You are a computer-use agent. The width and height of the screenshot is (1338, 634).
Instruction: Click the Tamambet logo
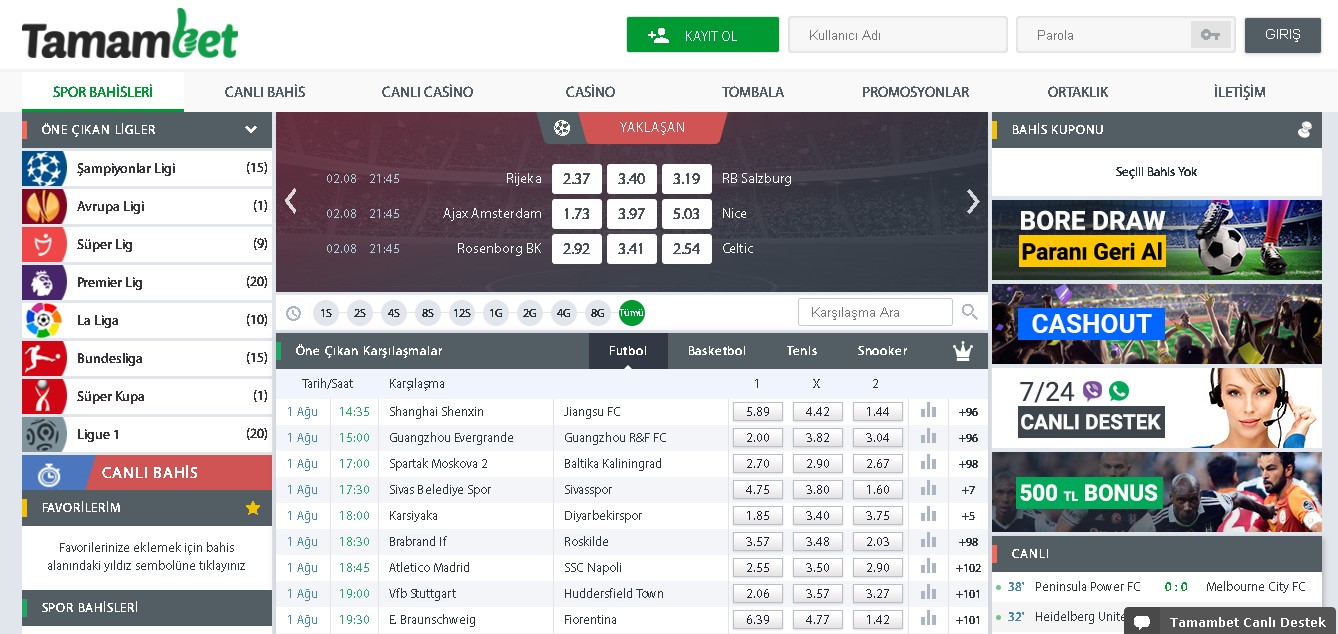(x=130, y=35)
